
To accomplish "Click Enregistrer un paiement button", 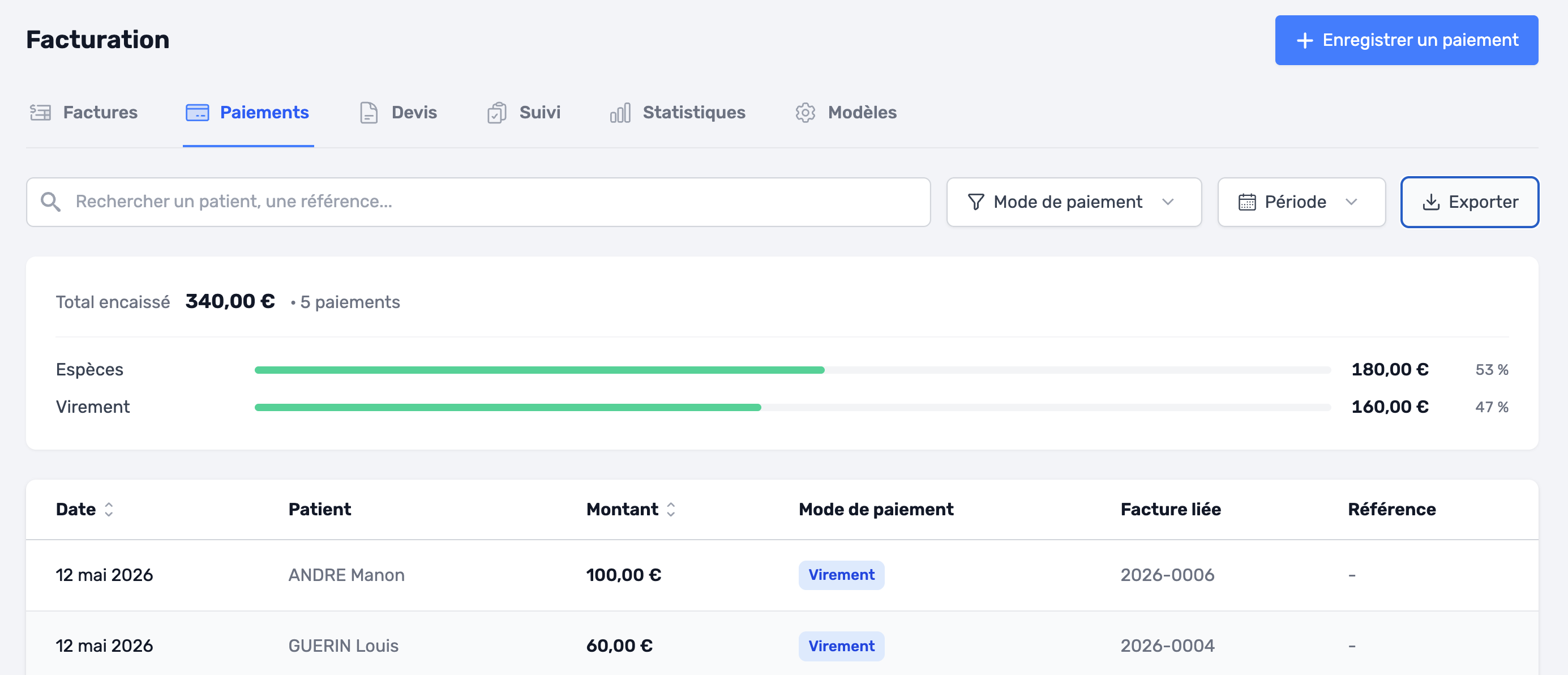I will (x=1407, y=40).
